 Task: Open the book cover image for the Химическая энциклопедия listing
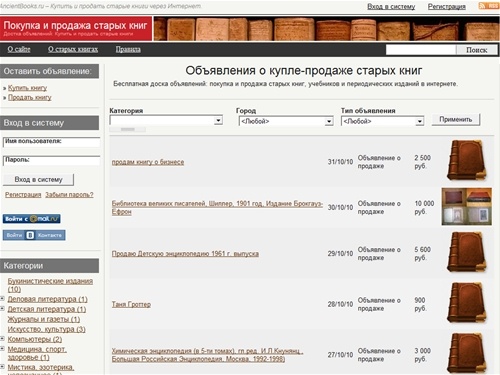click(x=467, y=353)
